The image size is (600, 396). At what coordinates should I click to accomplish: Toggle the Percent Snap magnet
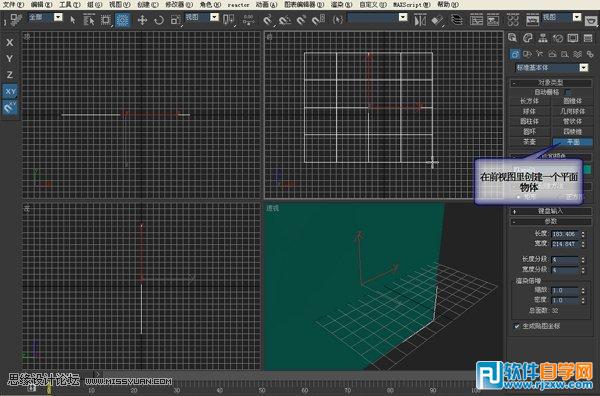(x=302, y=19)
